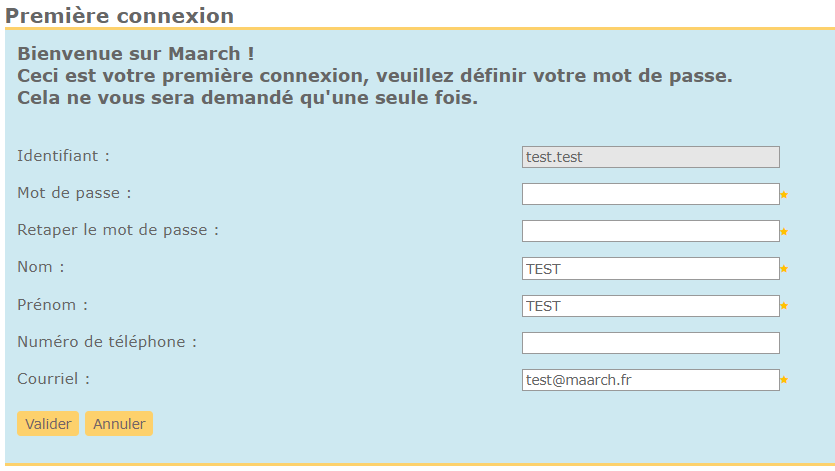Click the "Identifiant :" label
Viewport: 835px width, 471px height.
click(x=63, y=156)
